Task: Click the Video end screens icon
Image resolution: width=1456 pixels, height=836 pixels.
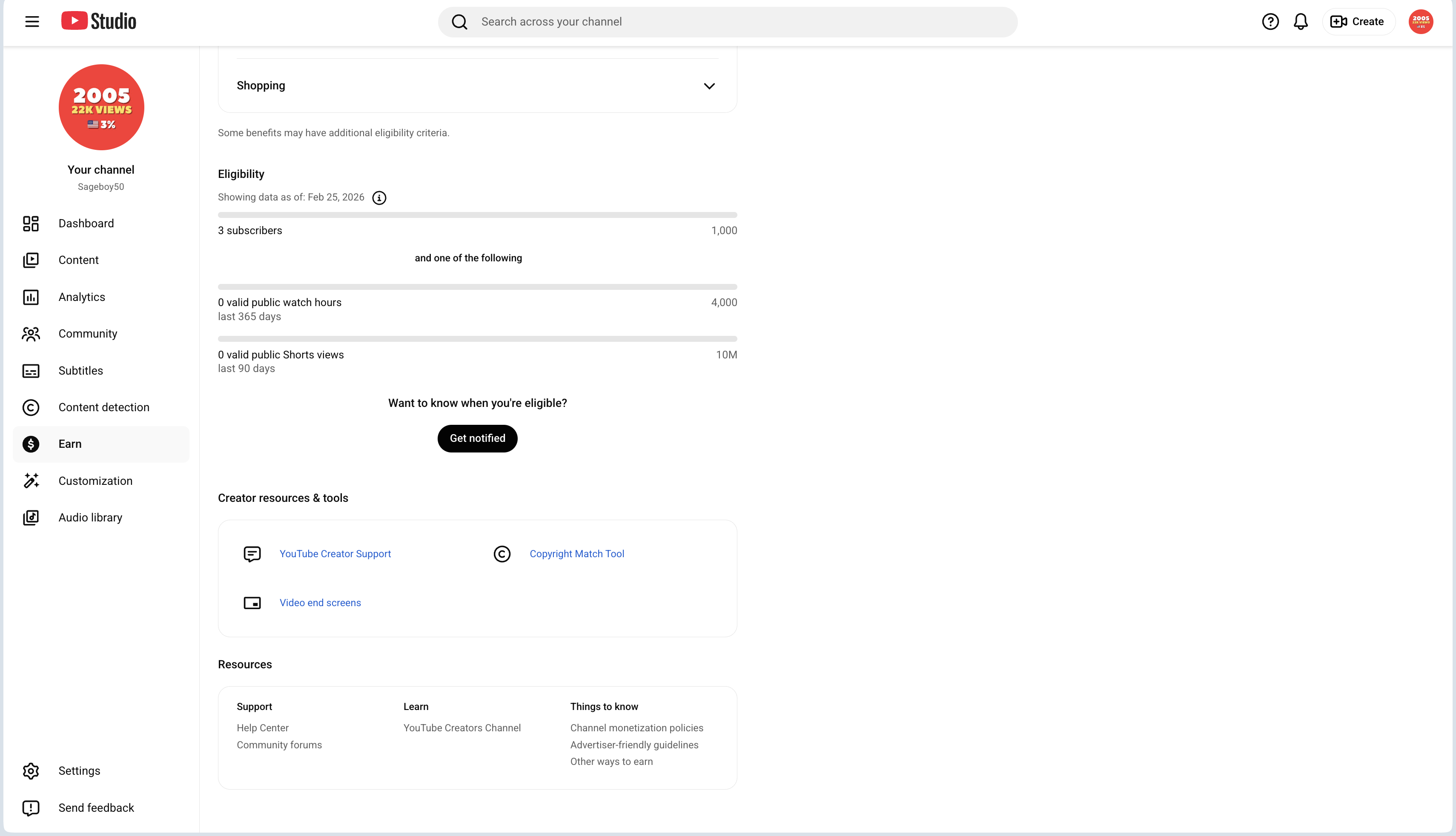Action: tap(252, 603)
